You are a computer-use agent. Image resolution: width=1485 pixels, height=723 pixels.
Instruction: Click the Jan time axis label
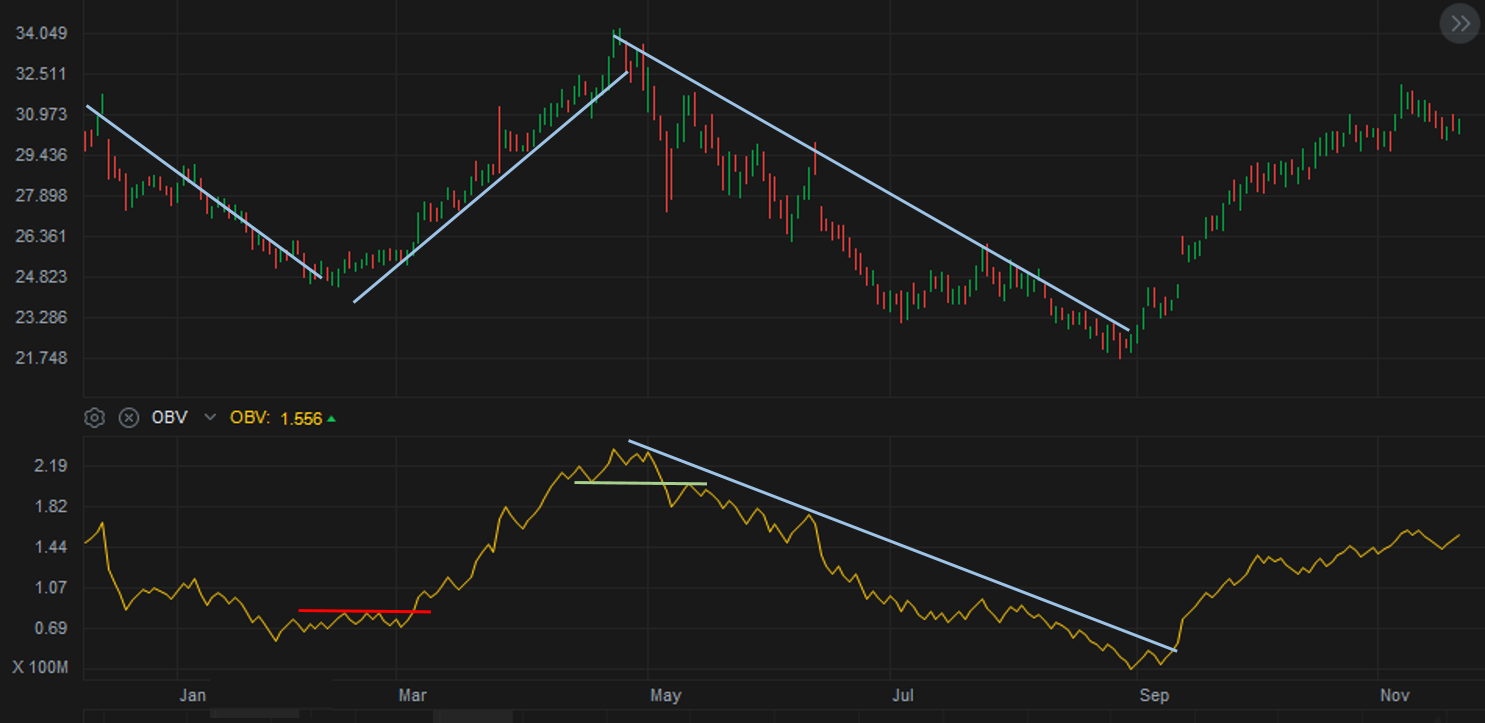coord(193,695)
